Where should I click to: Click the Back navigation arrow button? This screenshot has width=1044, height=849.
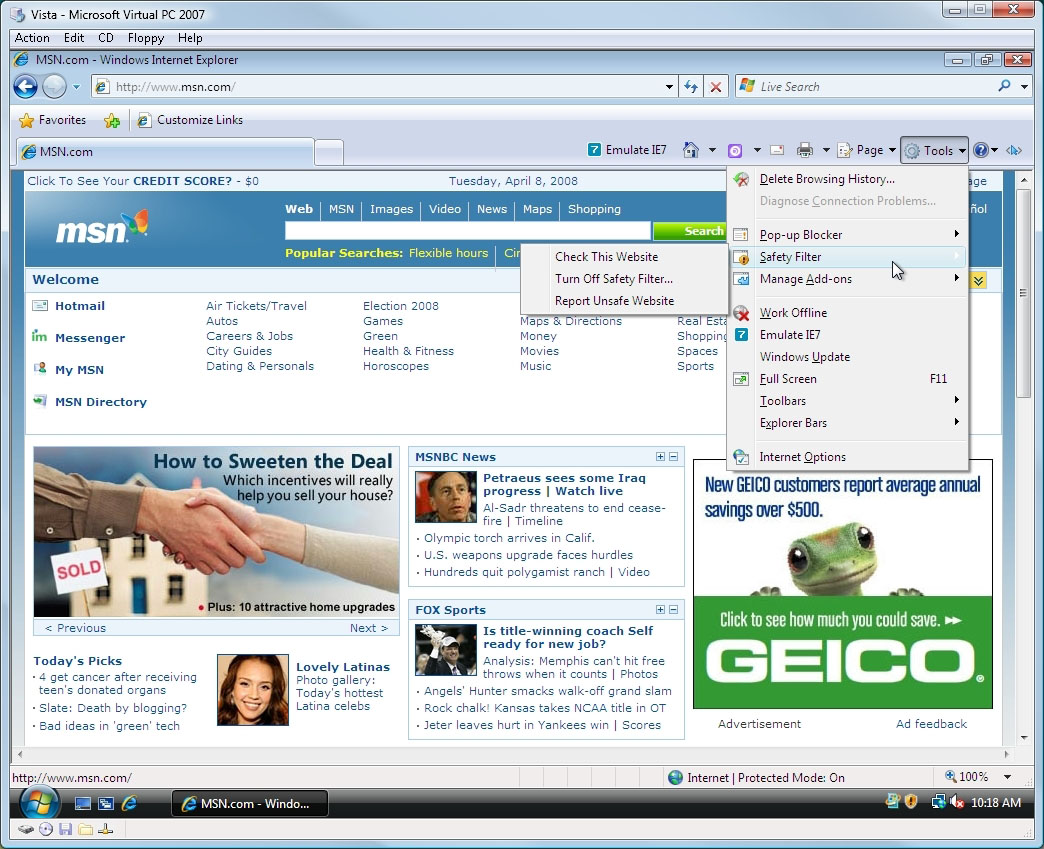[25, 87]
